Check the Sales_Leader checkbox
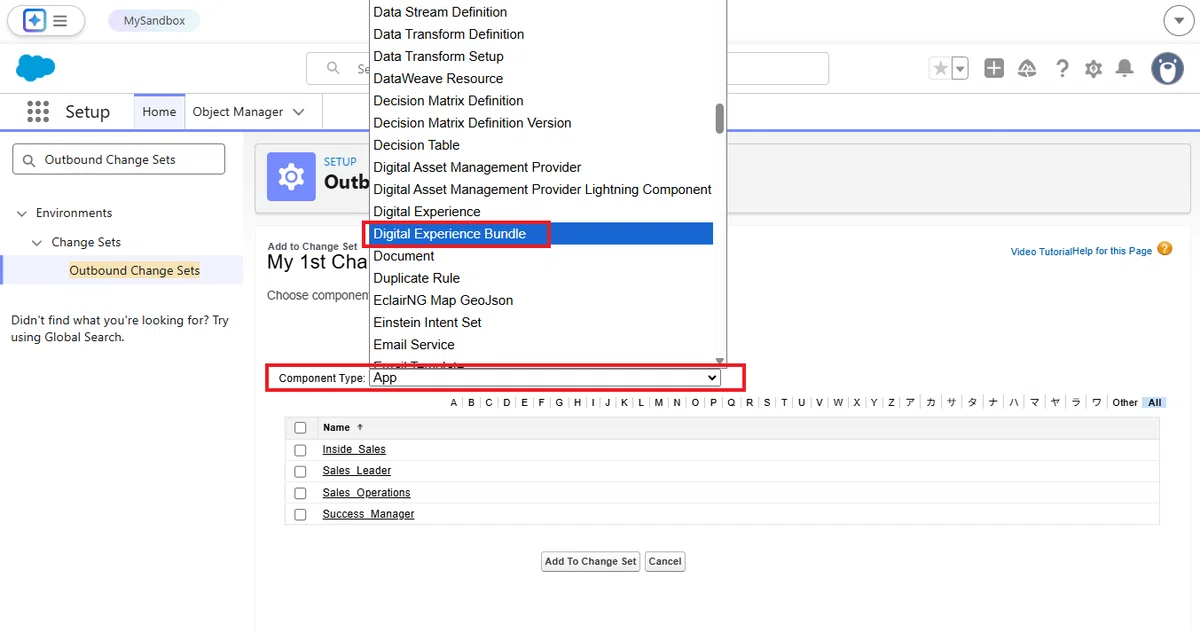1200x631 pixels. click(300, 471)
